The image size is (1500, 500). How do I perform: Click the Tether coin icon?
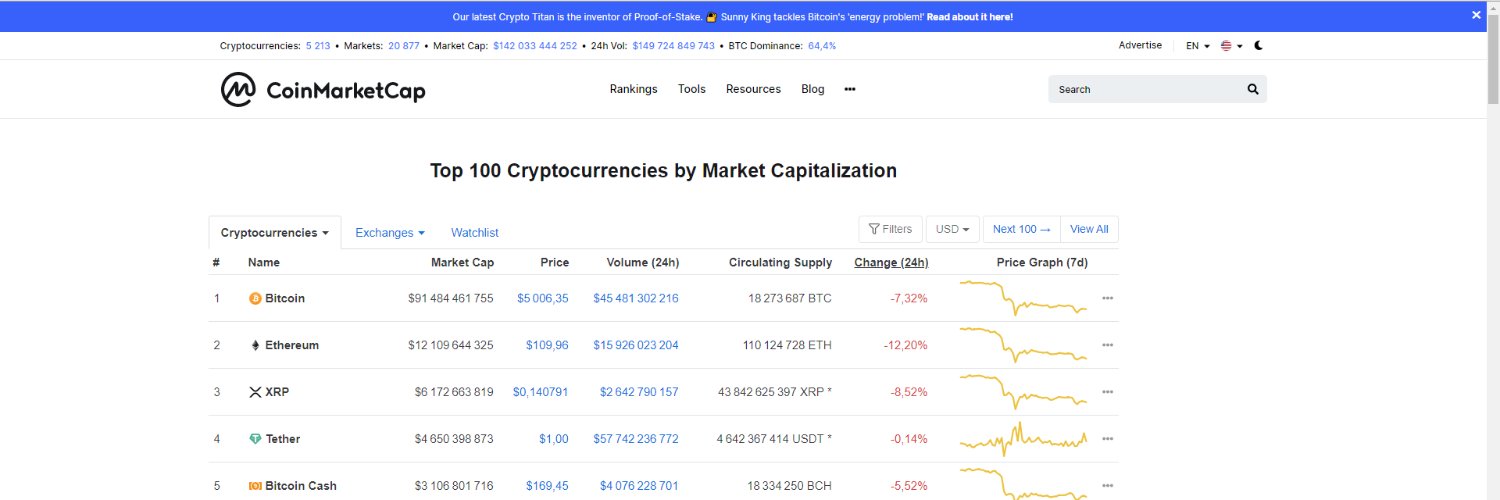click(x=255, y=439)
